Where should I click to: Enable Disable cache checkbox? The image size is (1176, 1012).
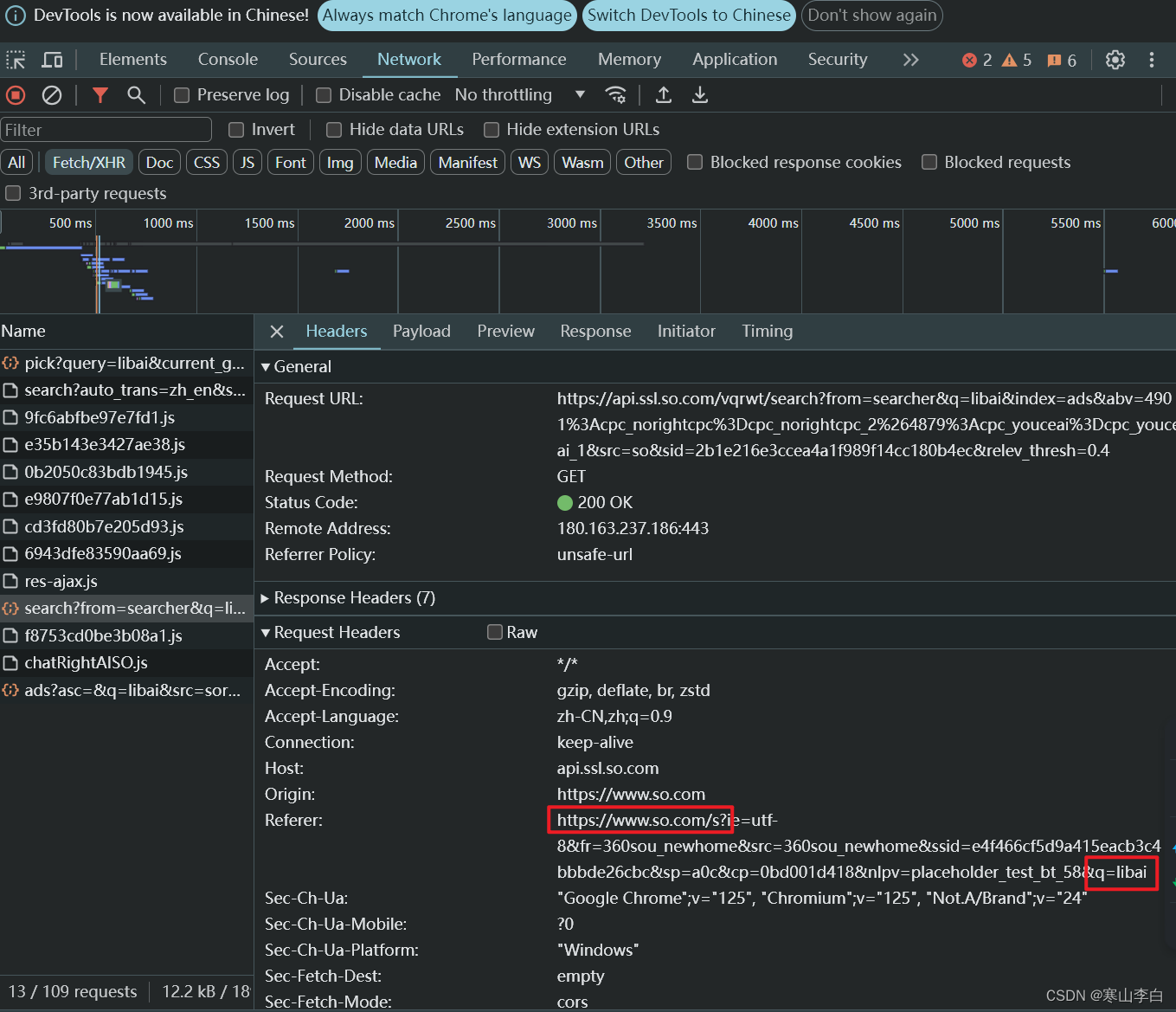tap(324, 95)
